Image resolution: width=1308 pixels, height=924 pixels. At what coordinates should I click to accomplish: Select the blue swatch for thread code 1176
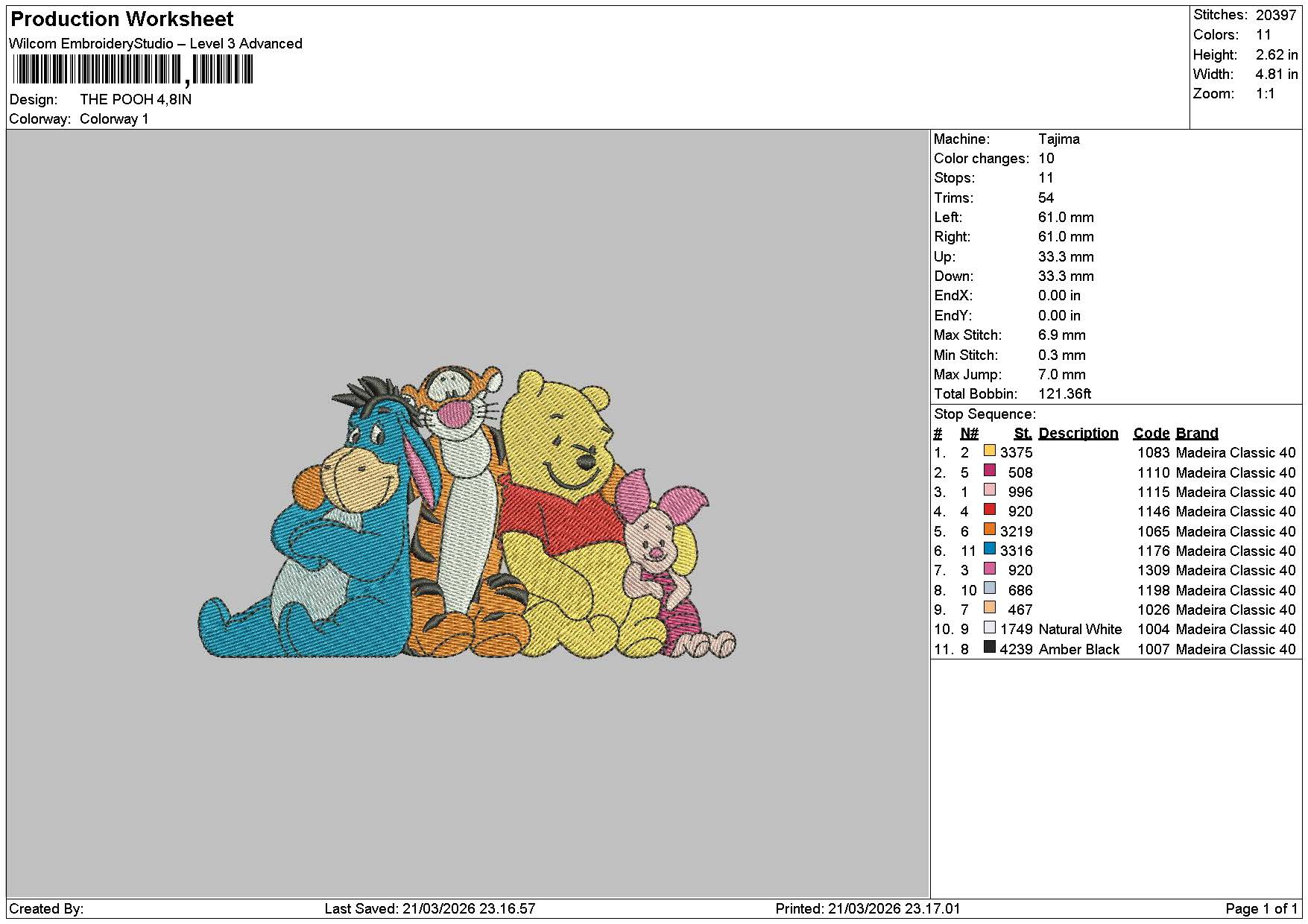pyautogui.click(x=990, y=549)
